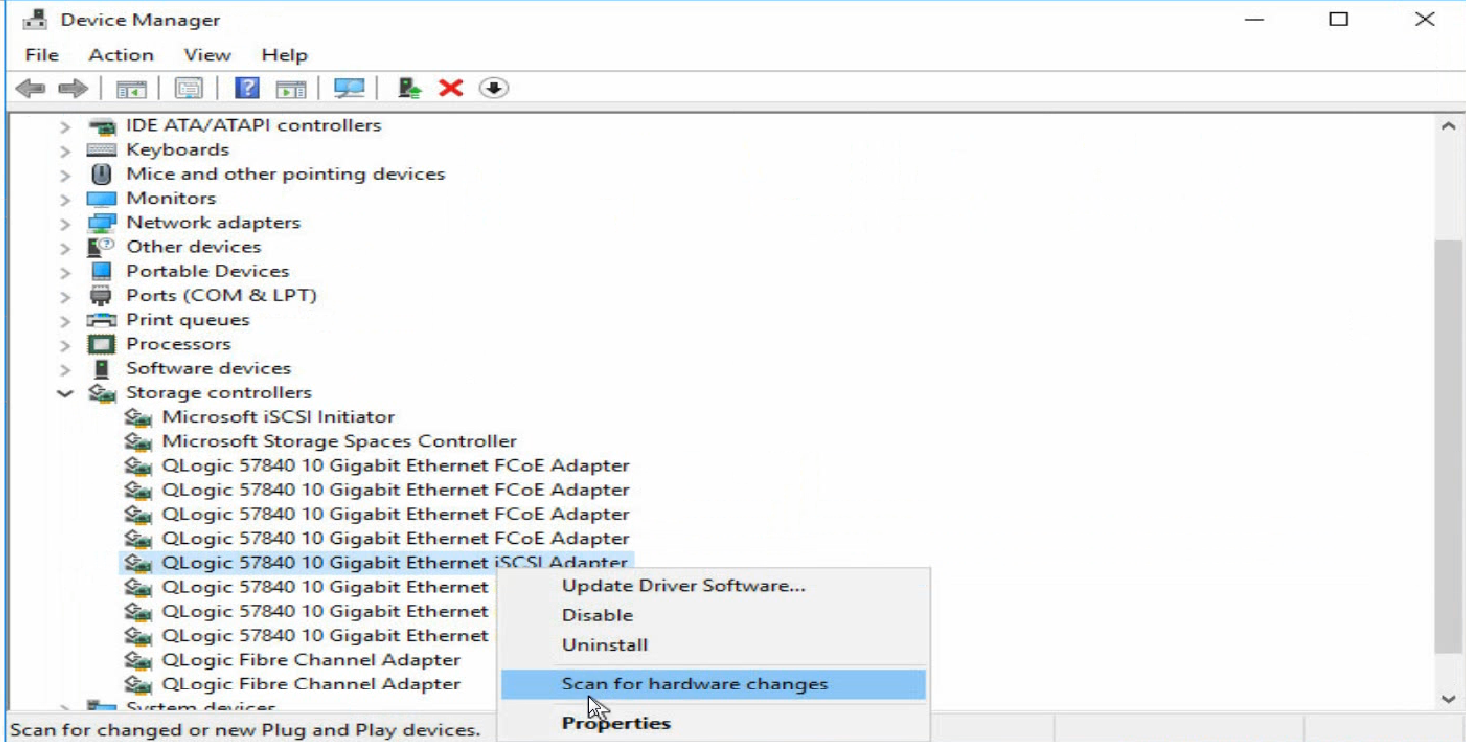1466x742 pixels.
Task: Toggle the action pane toolbar icon
Action: click(291, 88)
